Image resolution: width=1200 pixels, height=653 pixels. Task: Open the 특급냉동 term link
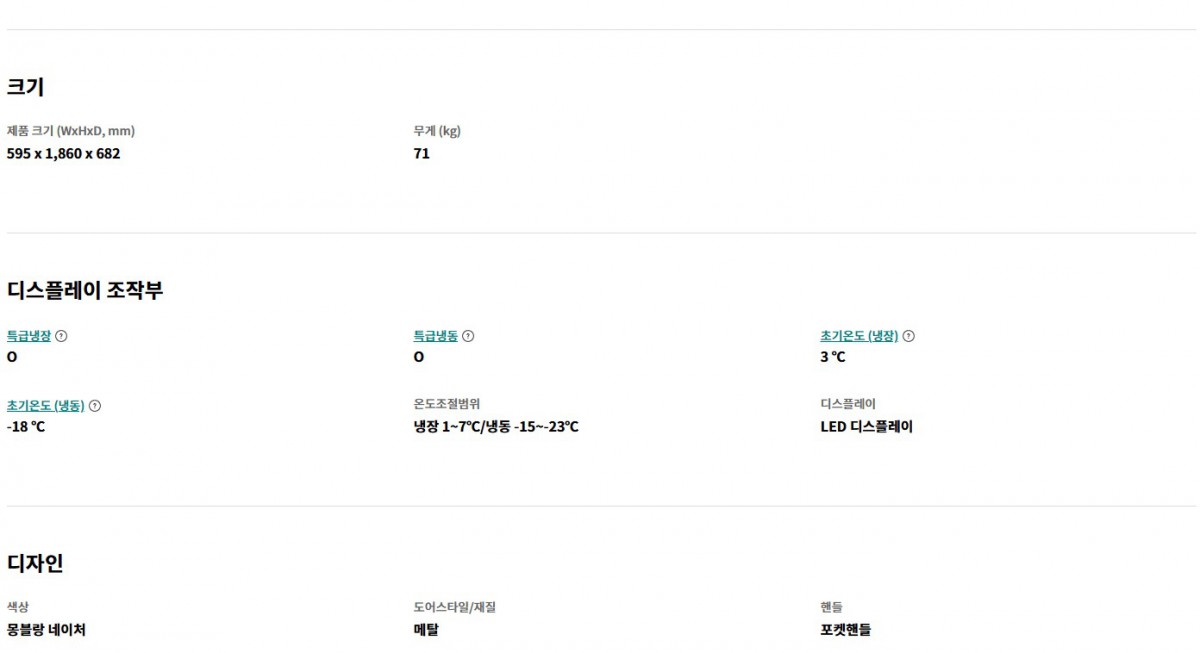click(435, 336)
